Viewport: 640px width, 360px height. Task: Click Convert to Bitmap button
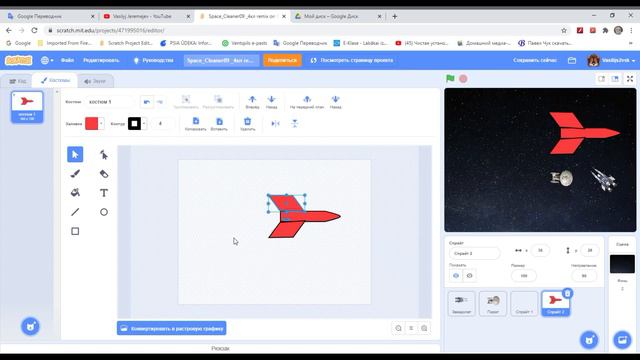pos(171,328)
